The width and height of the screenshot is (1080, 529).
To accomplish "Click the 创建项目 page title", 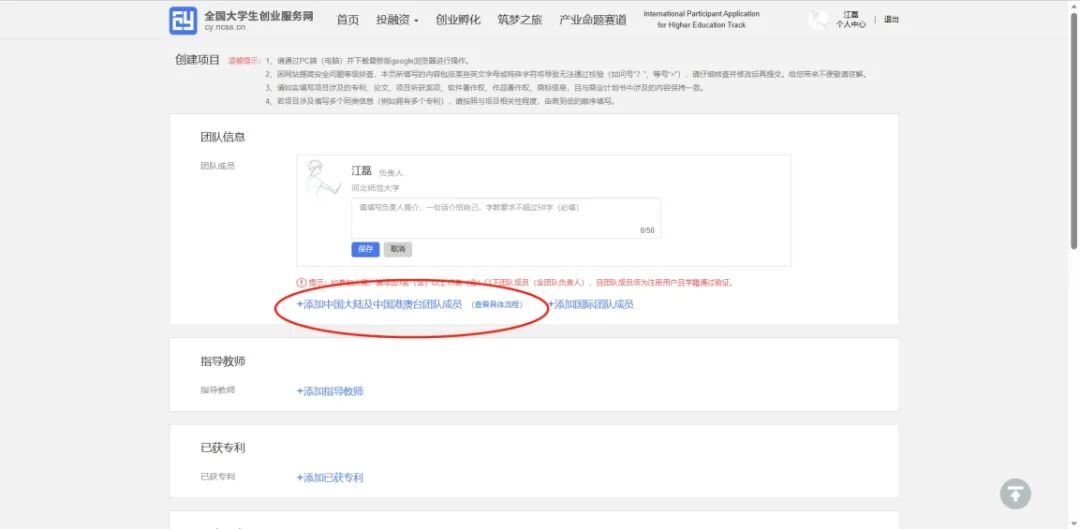I will [197, 60].
